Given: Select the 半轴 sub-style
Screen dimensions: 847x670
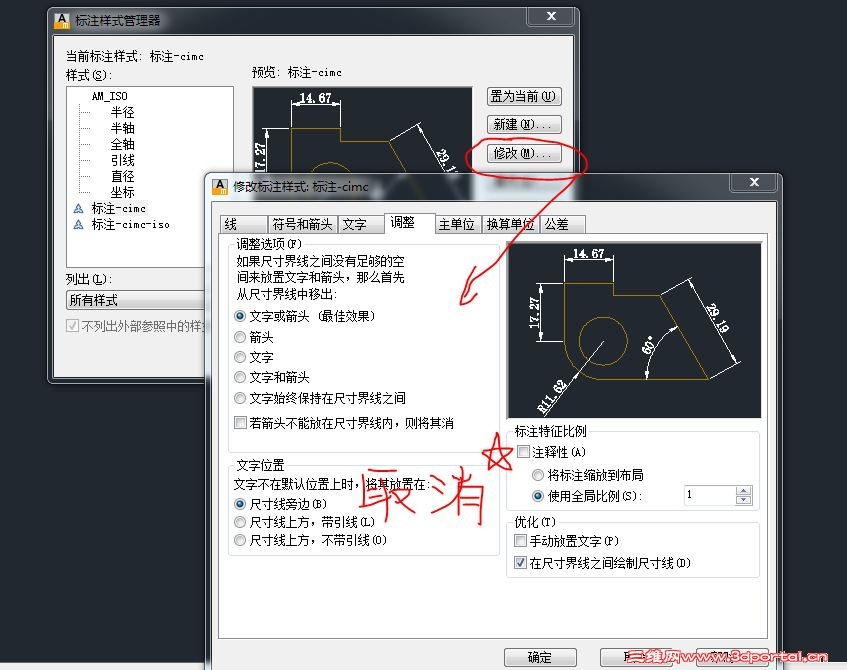Looking at the screenshot, I should point(123,128).
